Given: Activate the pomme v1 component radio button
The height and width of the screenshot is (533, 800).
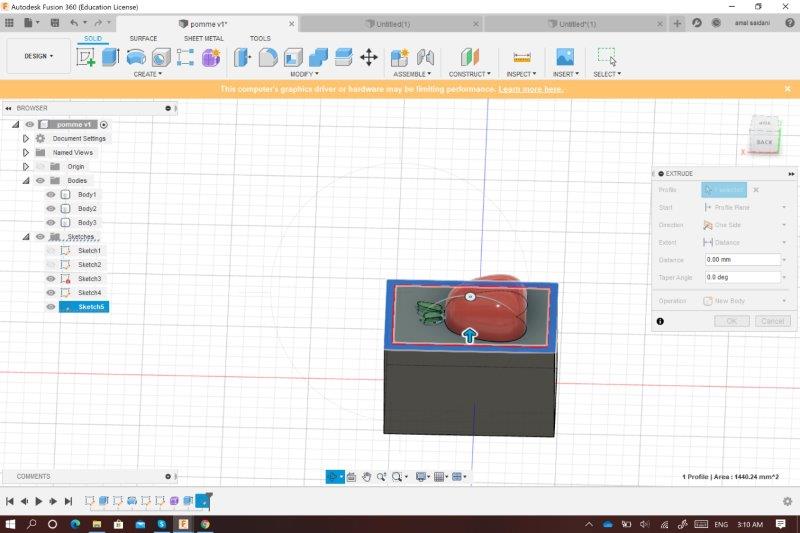Looking at the screenshot, I should [x=104, y=124].
